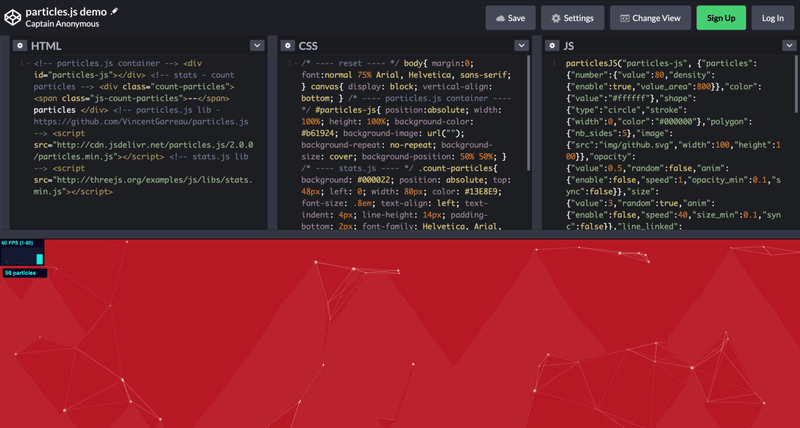
Task: Click the #13E8E9 color value in CSS
Action: pyautogui.click(x=482, y=191)
